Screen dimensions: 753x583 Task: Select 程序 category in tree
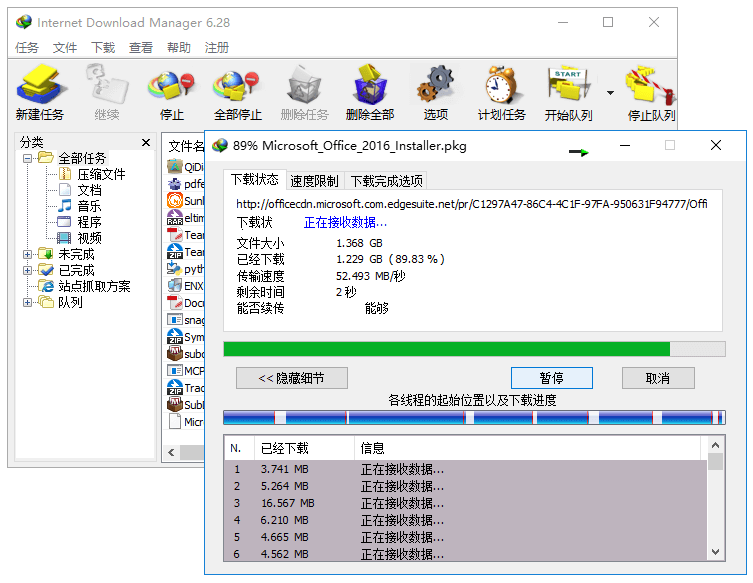(x=89, y=222)
